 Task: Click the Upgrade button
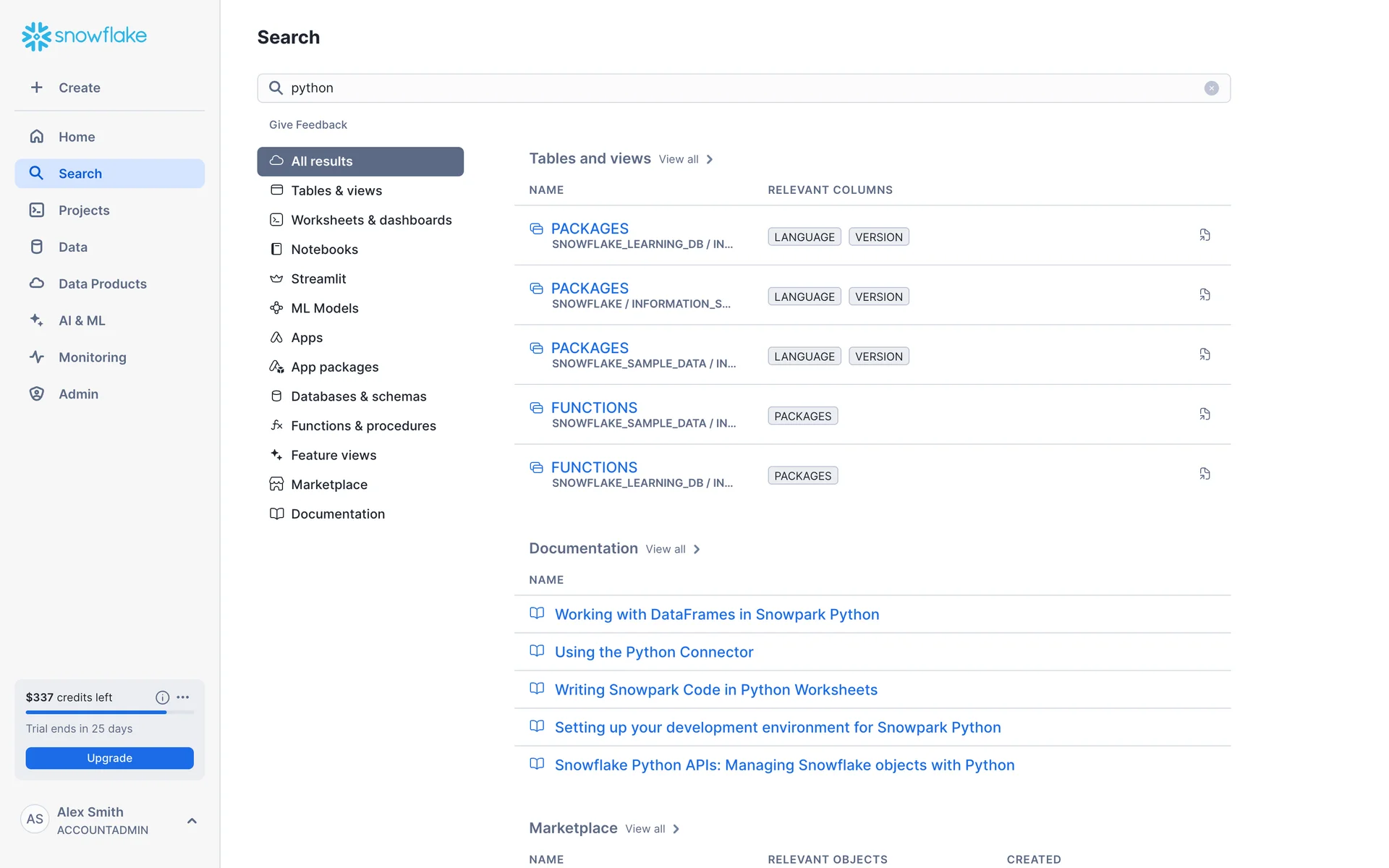pos(109,758)
